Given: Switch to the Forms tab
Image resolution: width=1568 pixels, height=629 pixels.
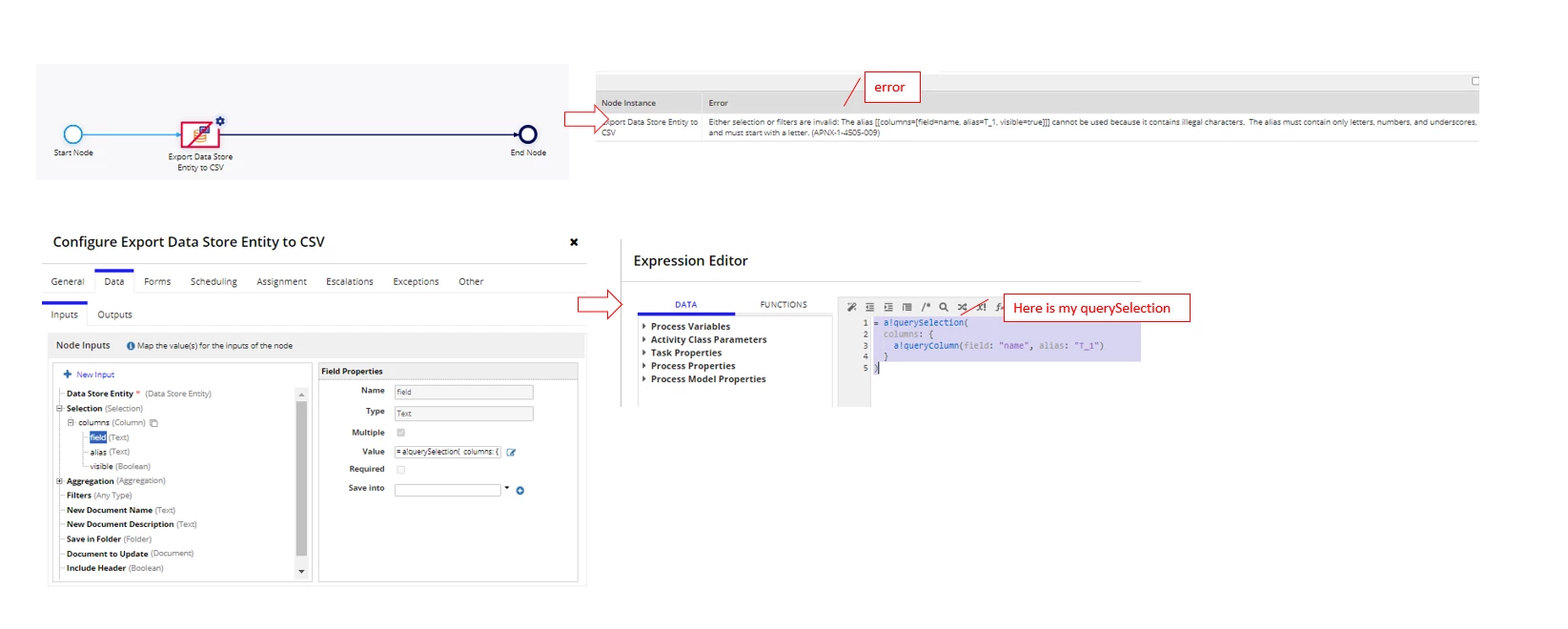Looking at the screenshot, I should (157, 282).
